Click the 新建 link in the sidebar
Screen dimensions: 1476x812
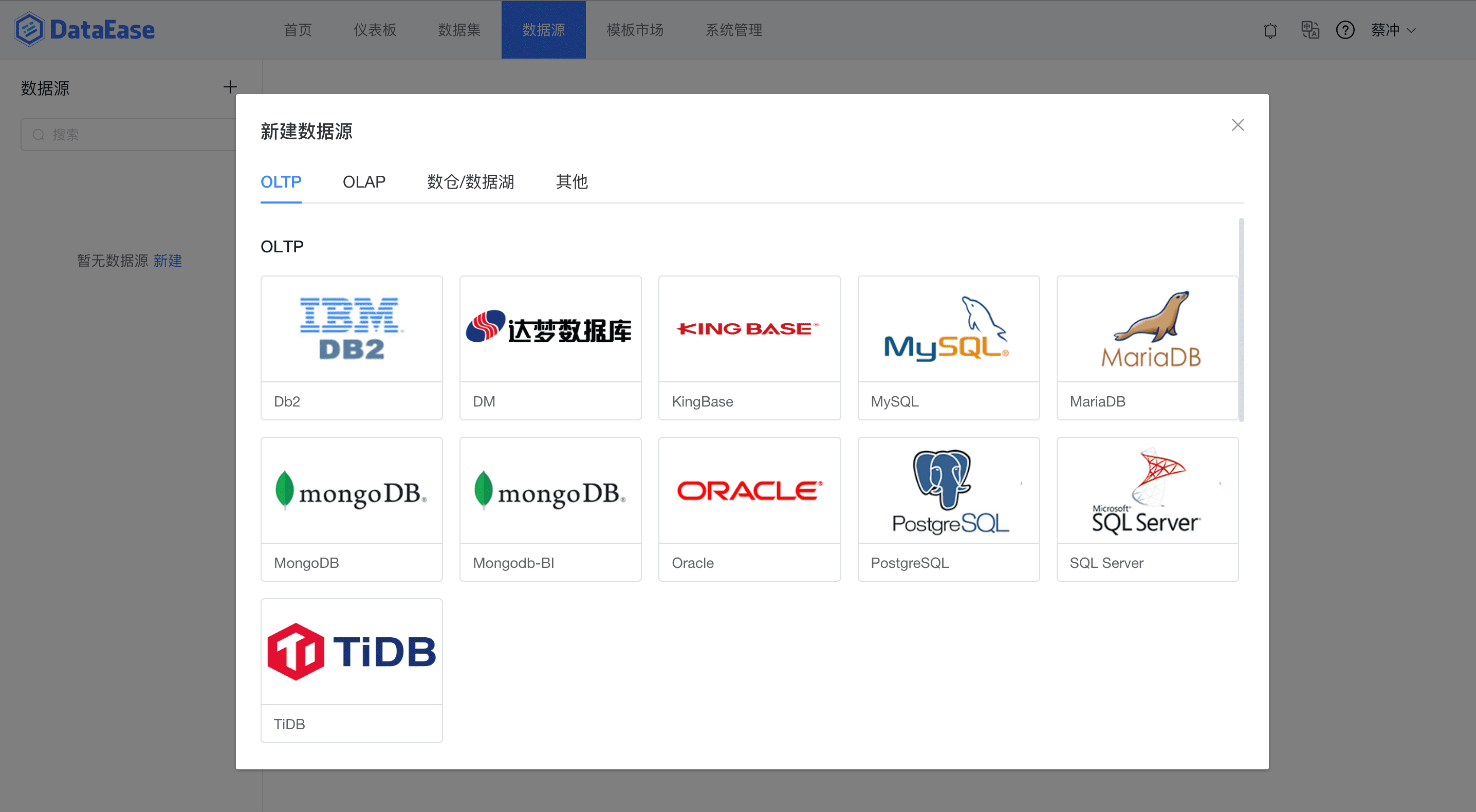coord(168,261)
